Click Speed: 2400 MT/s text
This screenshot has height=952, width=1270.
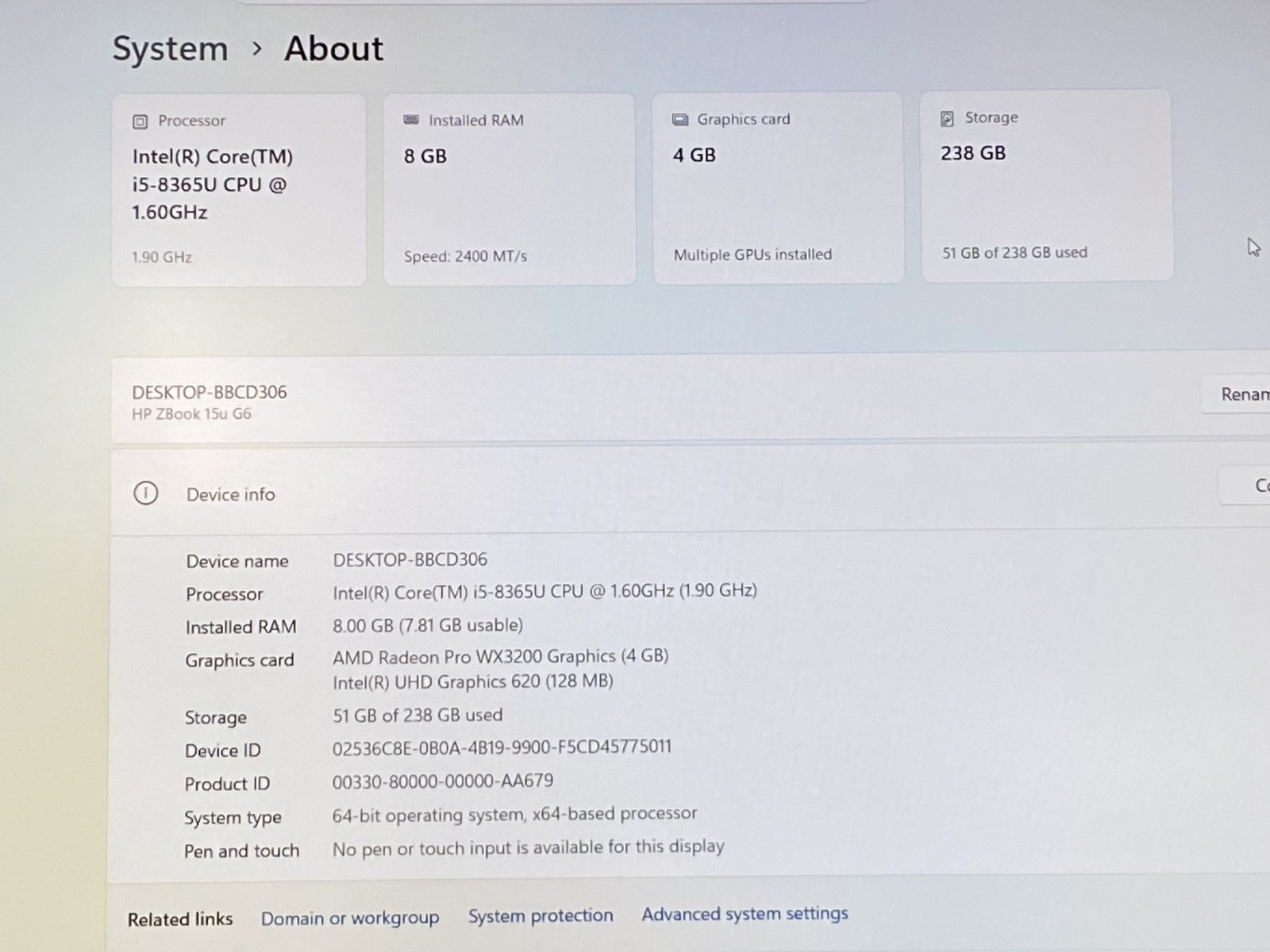465,256
